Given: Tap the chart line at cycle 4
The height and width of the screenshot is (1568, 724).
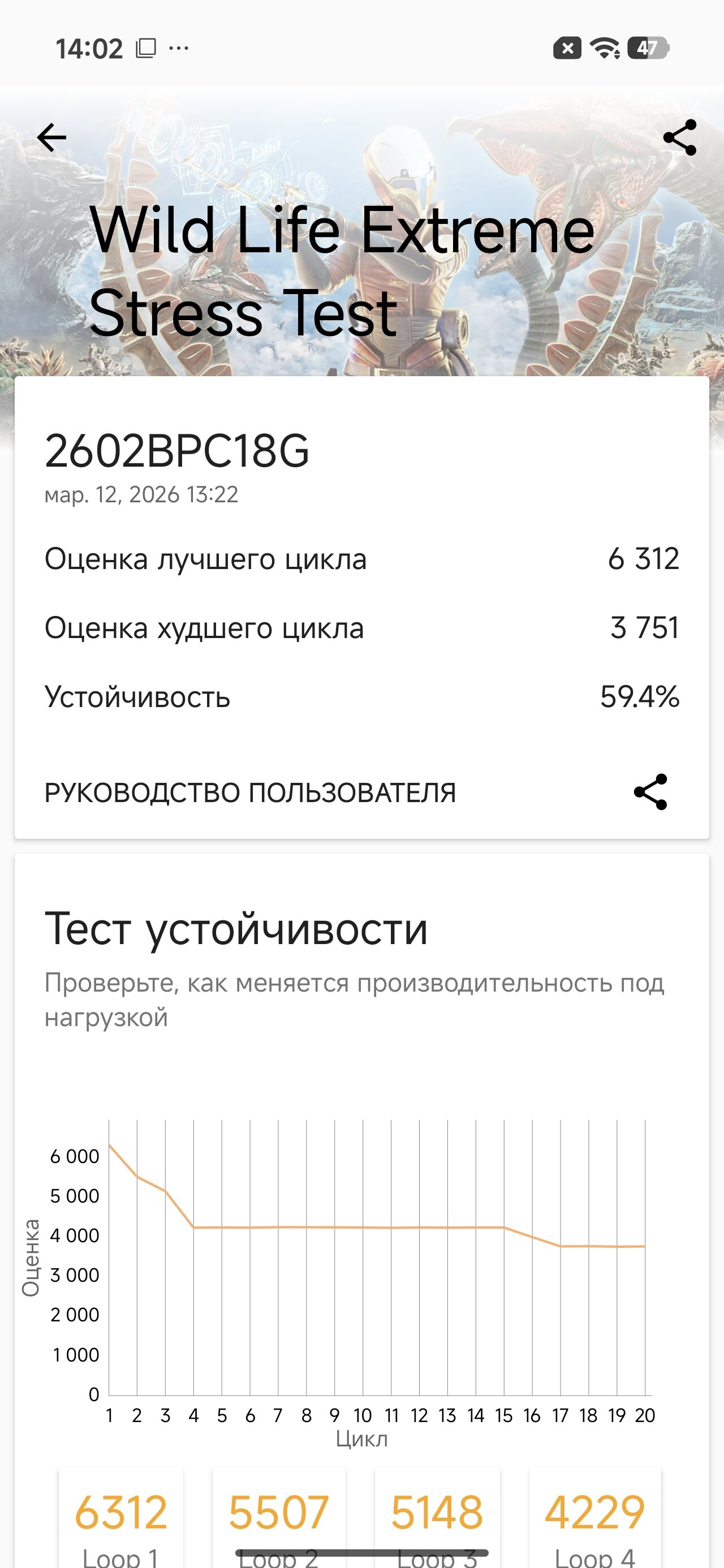Looking at the screenshot, I should coord(193,1227).
